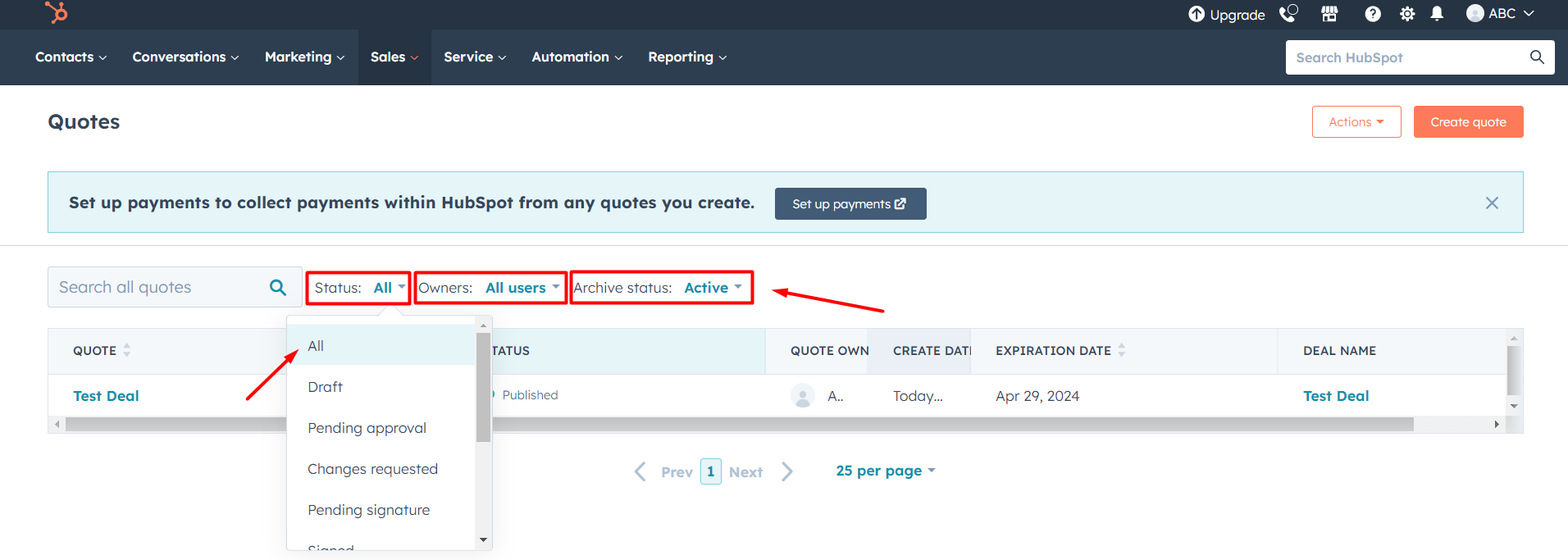Click the Create quote button

[1468, 122]
